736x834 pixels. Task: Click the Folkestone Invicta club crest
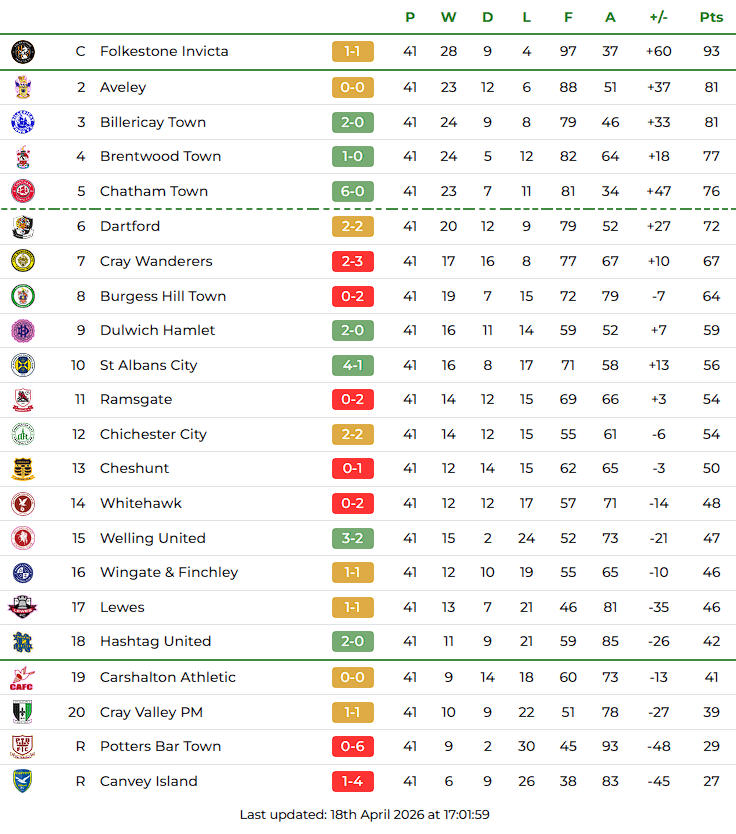[23, 52]
